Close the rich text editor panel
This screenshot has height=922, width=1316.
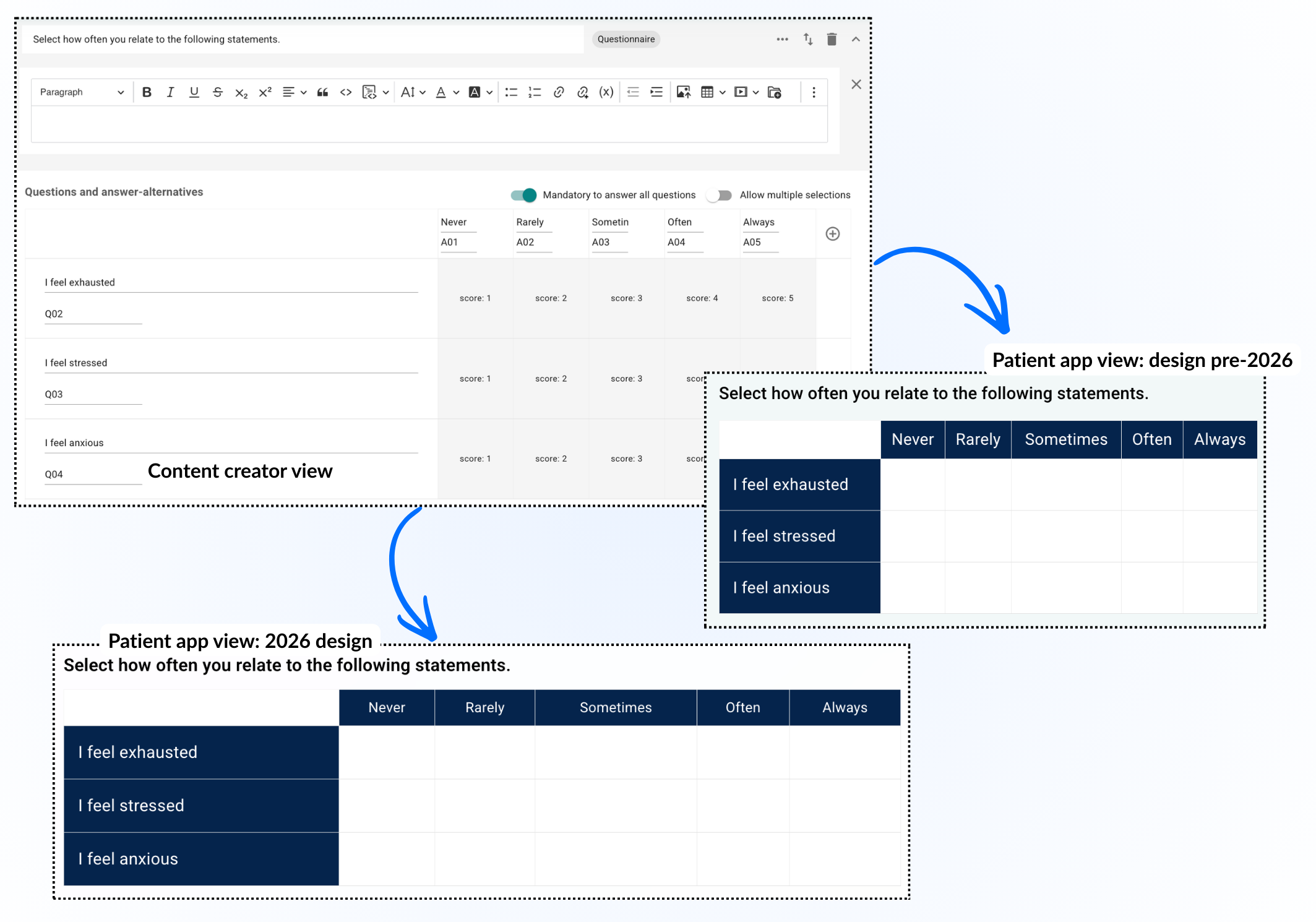pos(856,84)
